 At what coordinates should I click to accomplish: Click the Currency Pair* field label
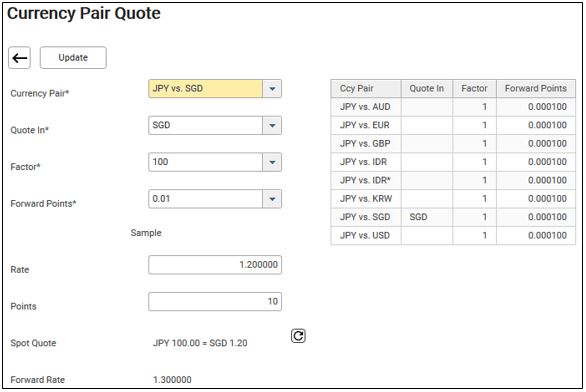40,93
